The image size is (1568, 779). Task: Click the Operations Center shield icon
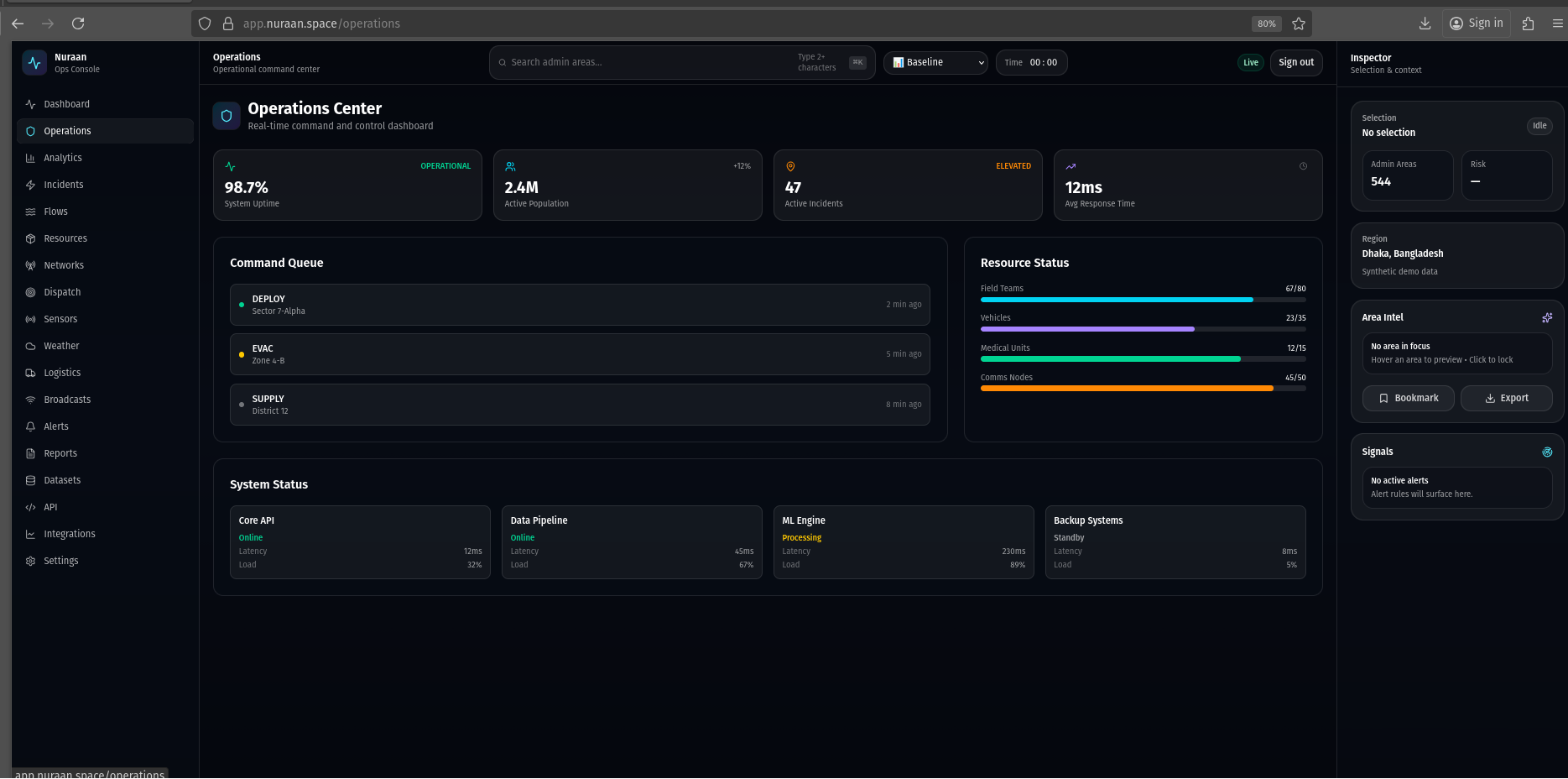(x=227, y=117)
